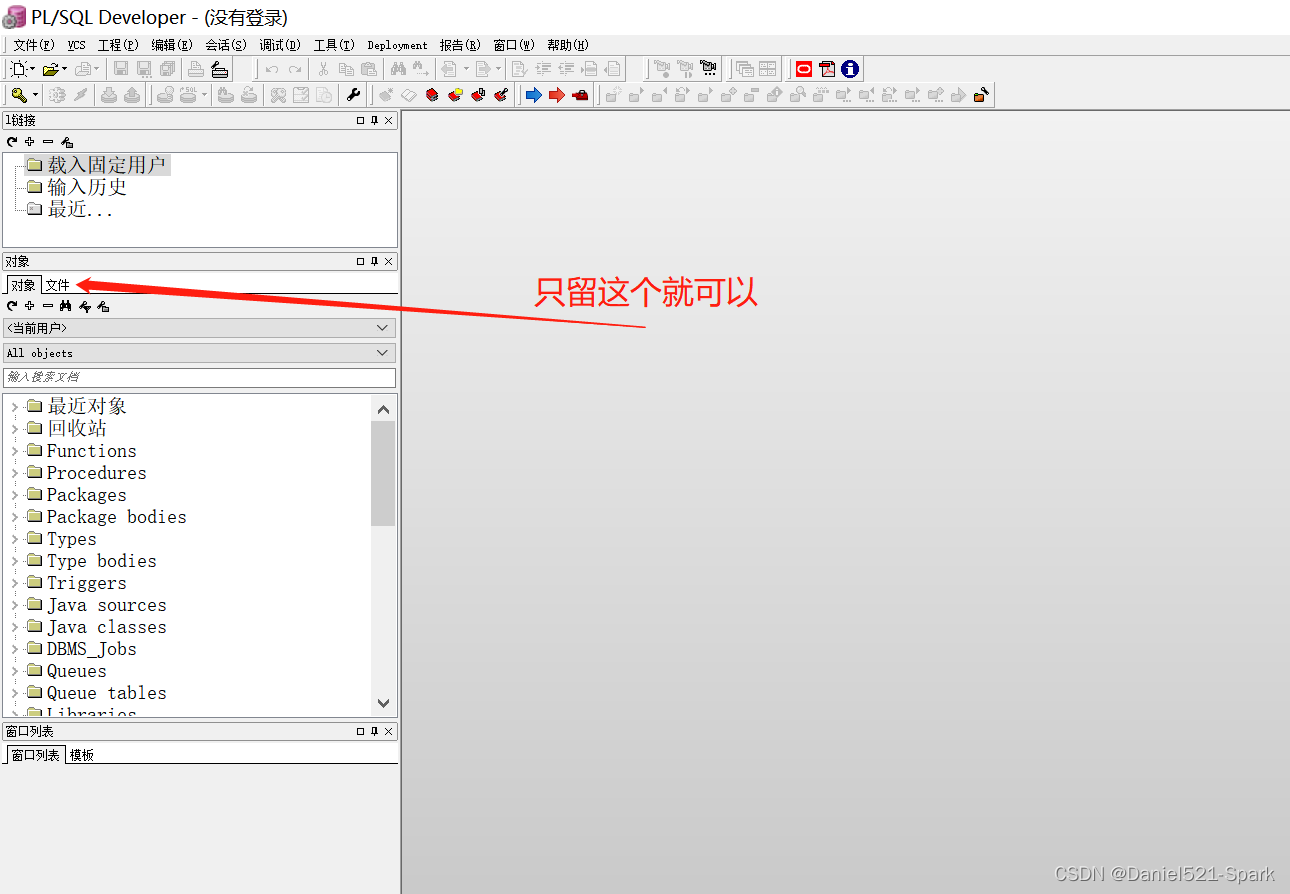
Task: Click the red books with yellow note icon
Action: click(456, 95)
